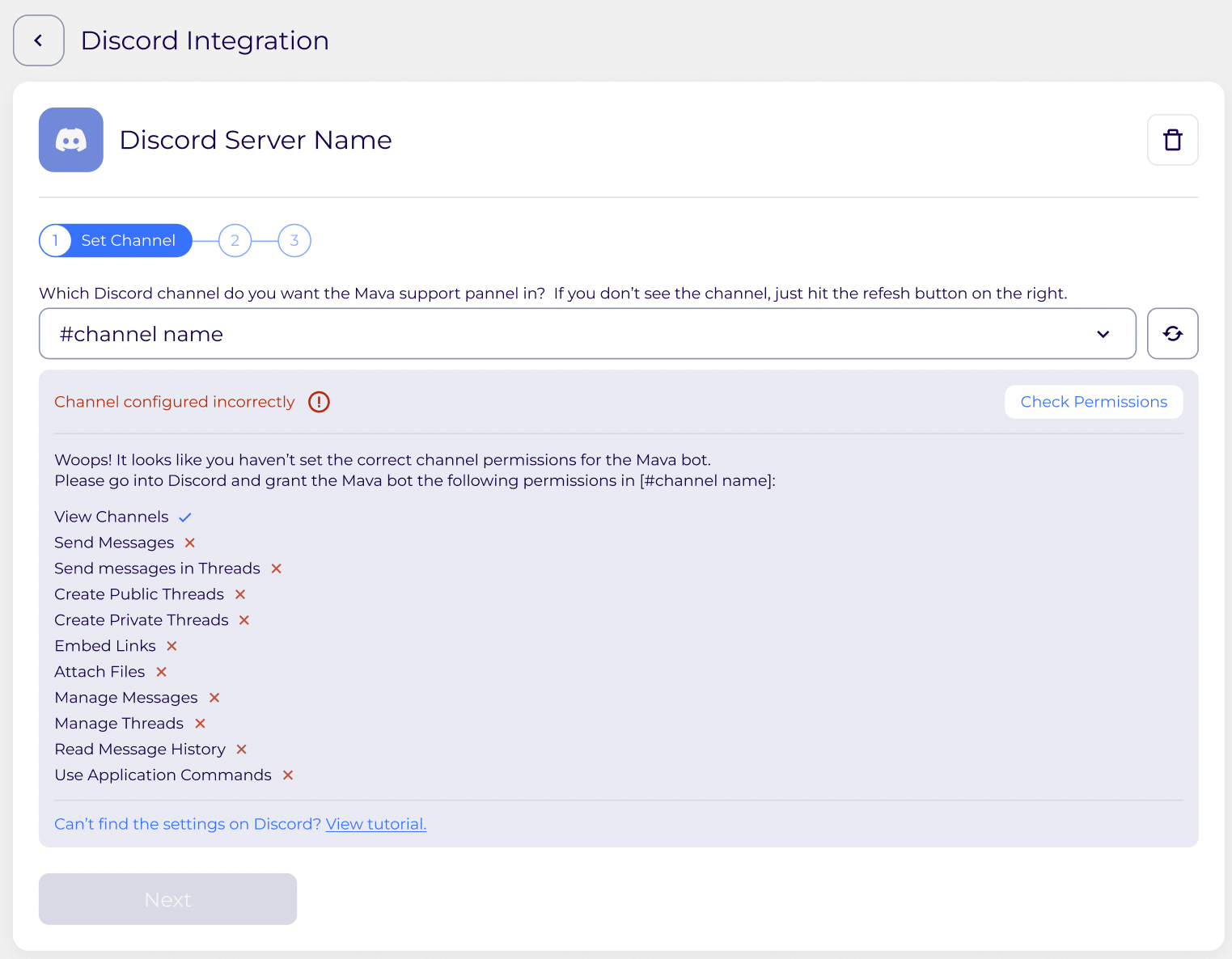Refresh the channel list
Image resolution: width=1232 pixels, height=959 pixels.
[x=1172, y=333]
